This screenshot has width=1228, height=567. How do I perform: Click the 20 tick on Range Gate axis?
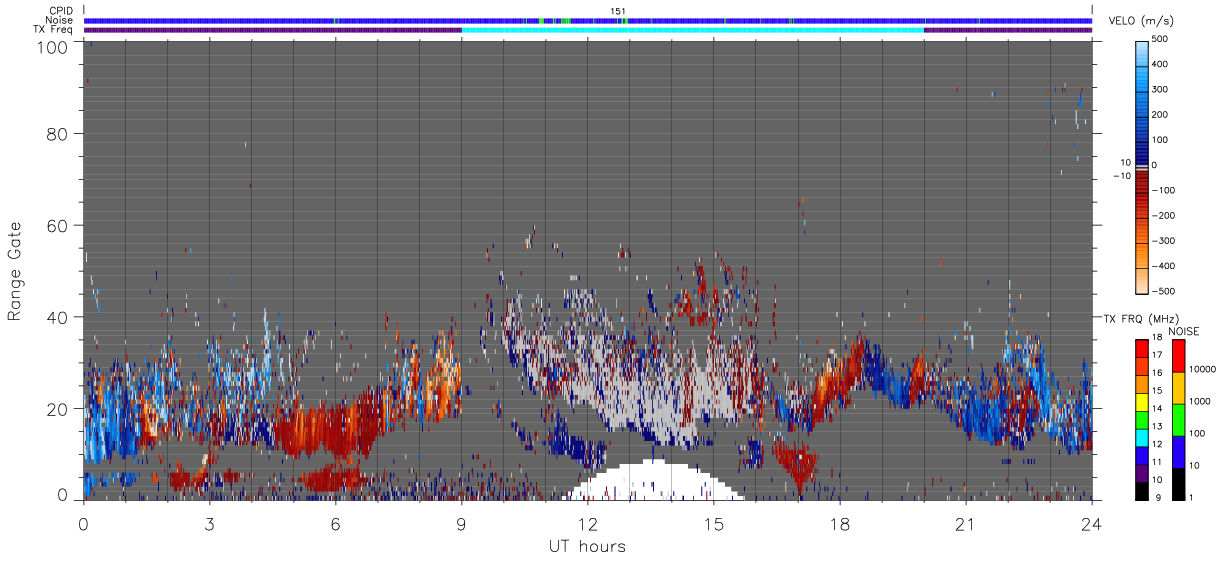(x=56, y=410)
